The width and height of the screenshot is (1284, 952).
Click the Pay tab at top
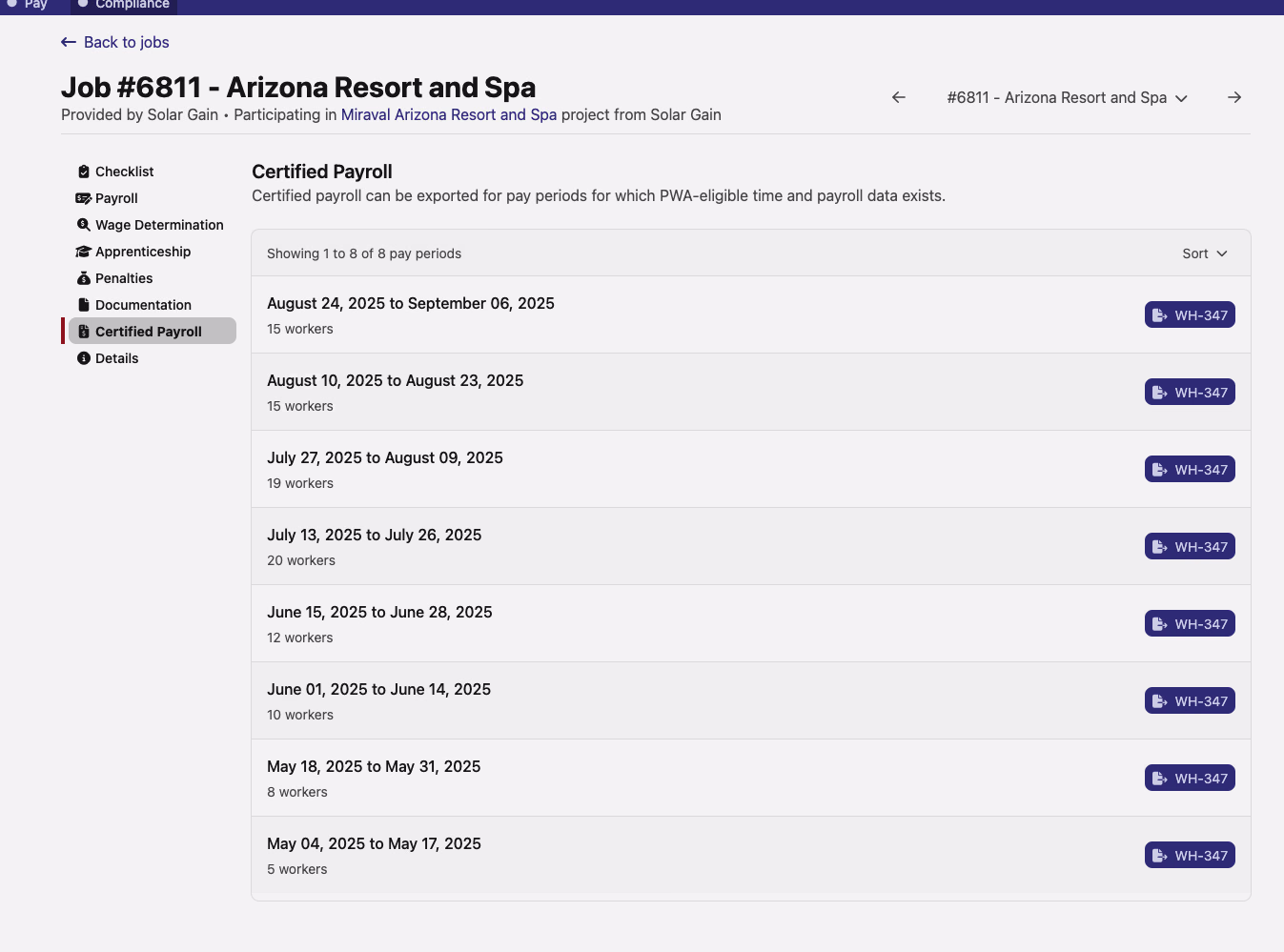point(28,5)
